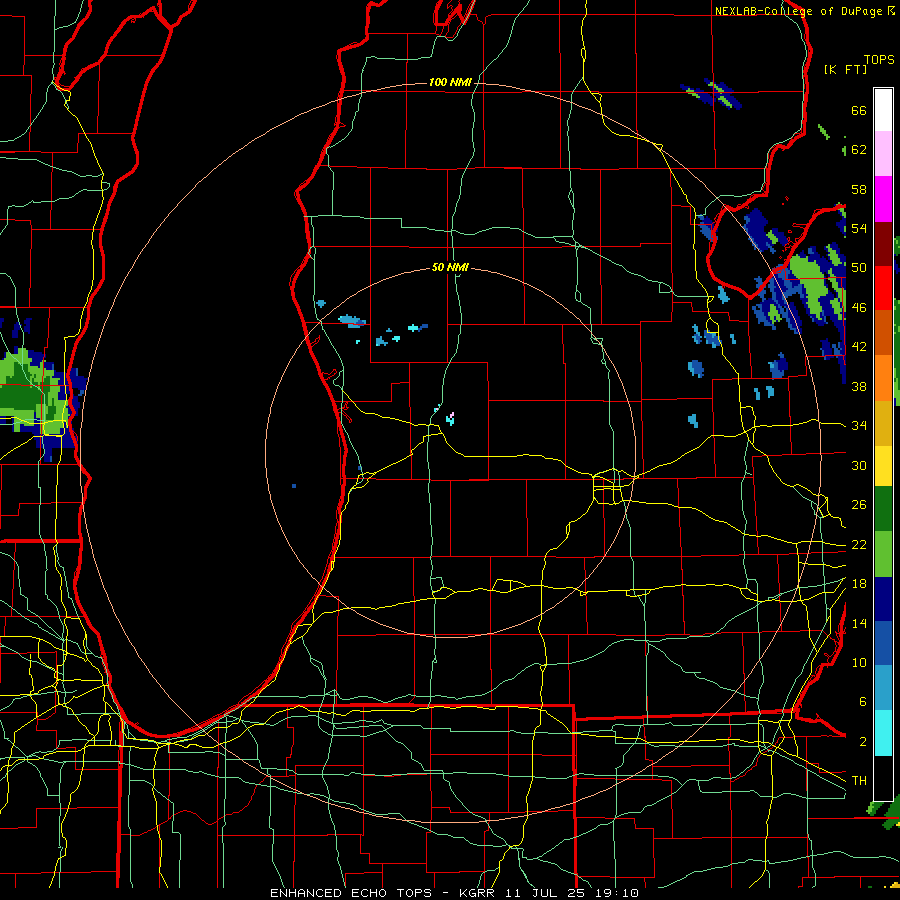Click the magenta 58 K FT legend swatch
The width and height of the screenshot is (900, 900).
click(883, 199)
